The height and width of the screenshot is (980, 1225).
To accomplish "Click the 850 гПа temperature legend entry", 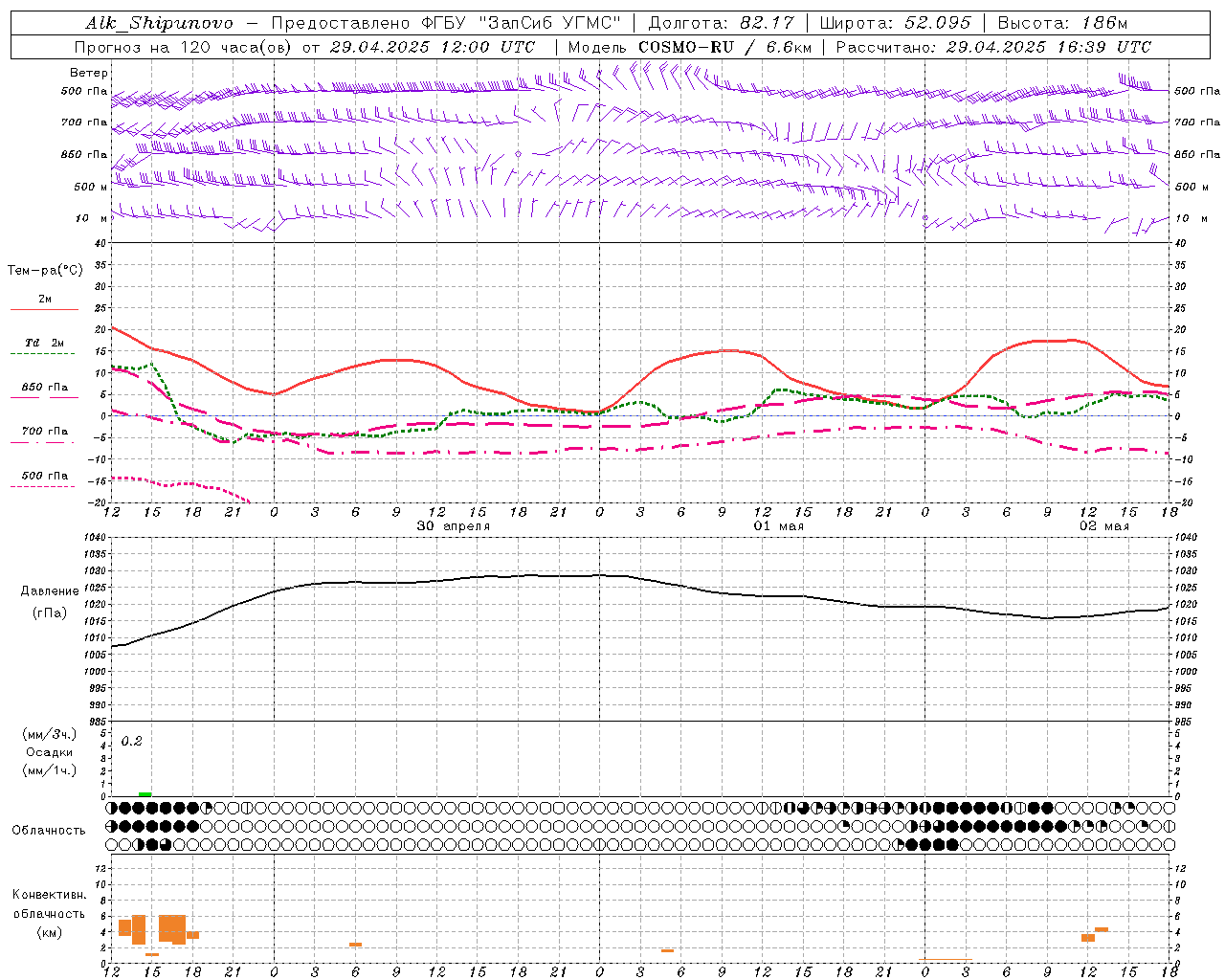I will (45, 387).
